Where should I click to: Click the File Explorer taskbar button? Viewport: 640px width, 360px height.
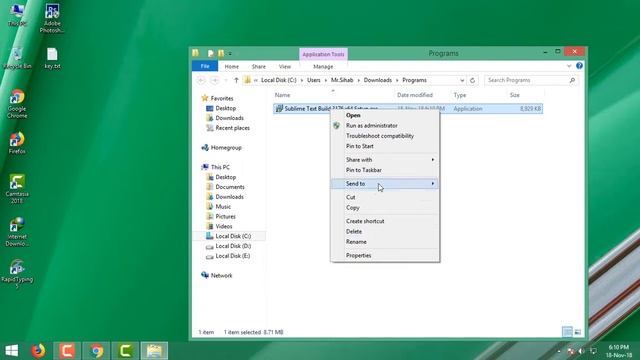pos(154,351)
